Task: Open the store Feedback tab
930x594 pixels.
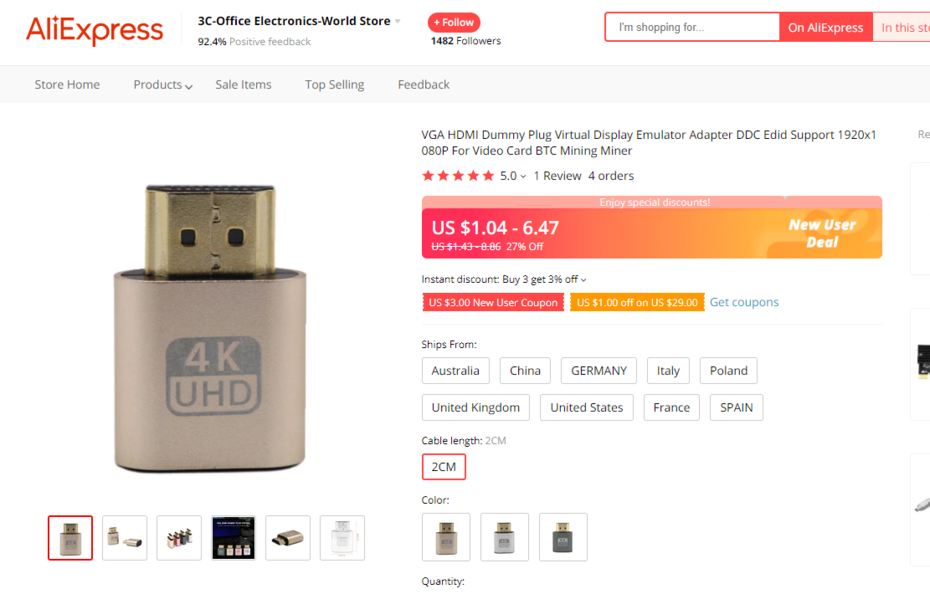Action: (x=423, y=85)
